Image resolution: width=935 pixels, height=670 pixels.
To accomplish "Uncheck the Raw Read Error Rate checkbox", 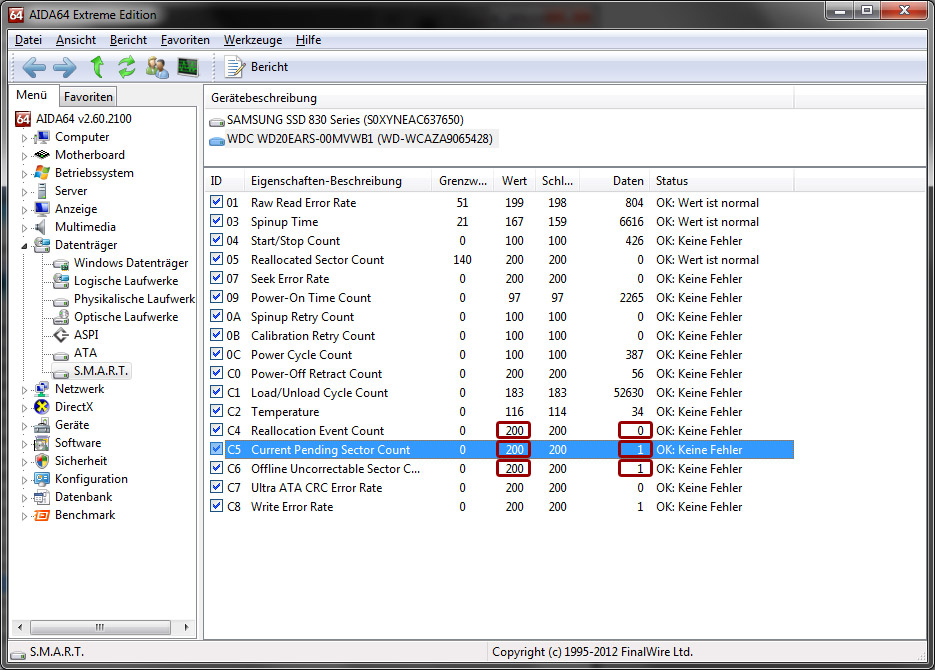I will (216, 202).
